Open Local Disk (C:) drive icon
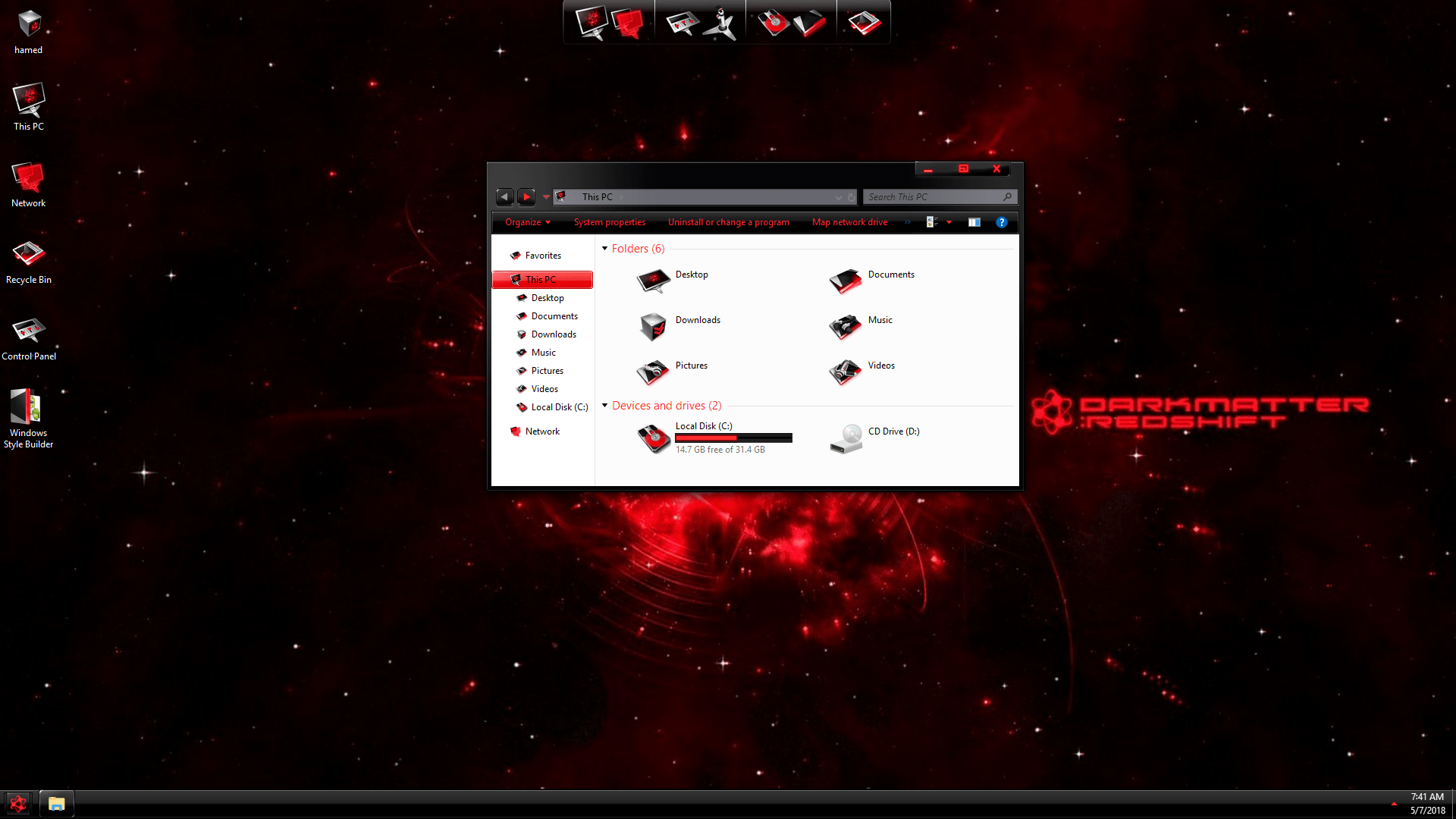1456x819 pixels. click(653, 438)
